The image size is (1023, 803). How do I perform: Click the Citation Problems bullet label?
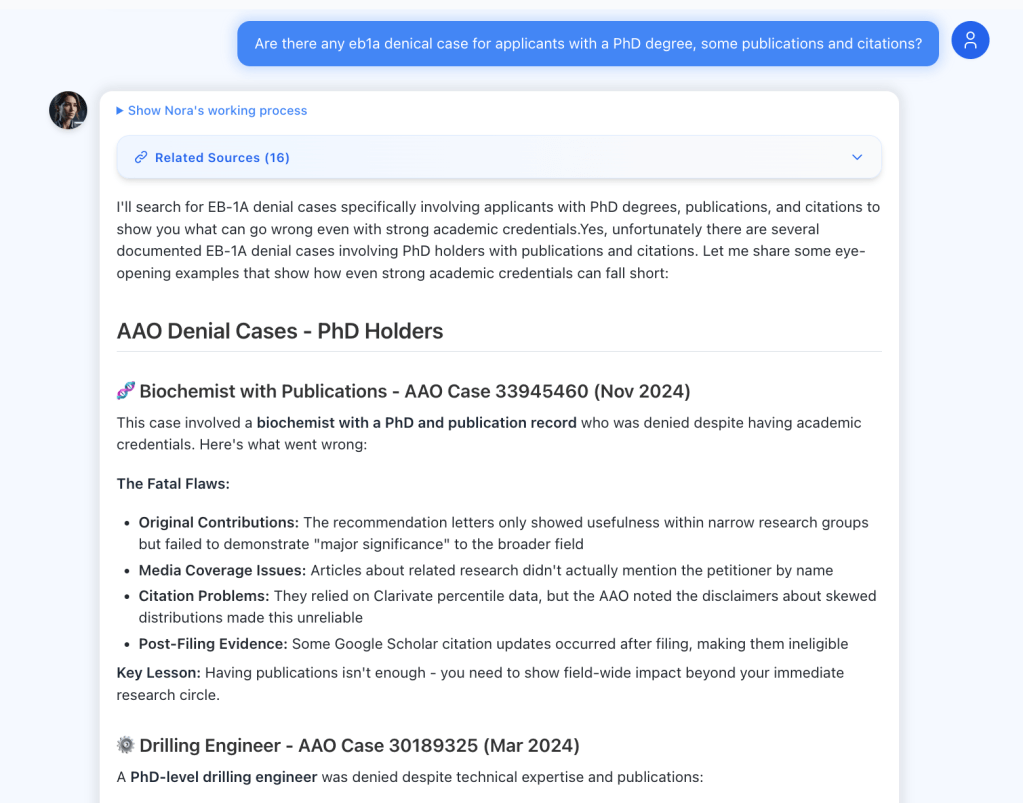point(204,596)
